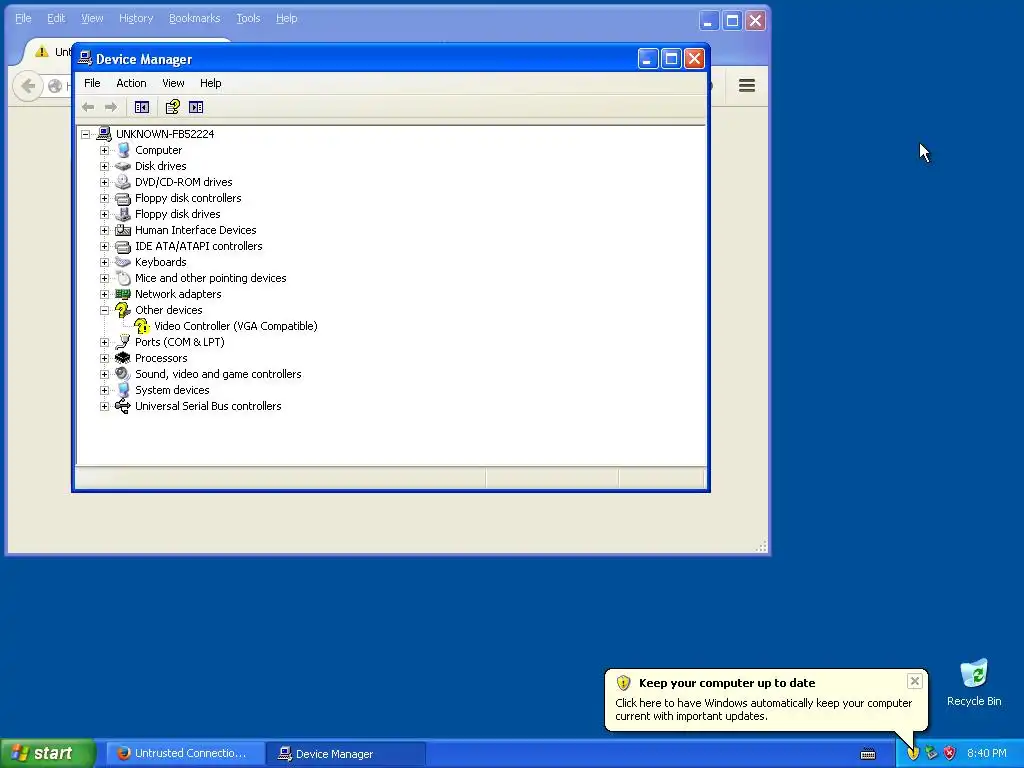1024x768 pixels.
Task: Click the Windows Security shield tray icon
Action: tap(913, 754)
